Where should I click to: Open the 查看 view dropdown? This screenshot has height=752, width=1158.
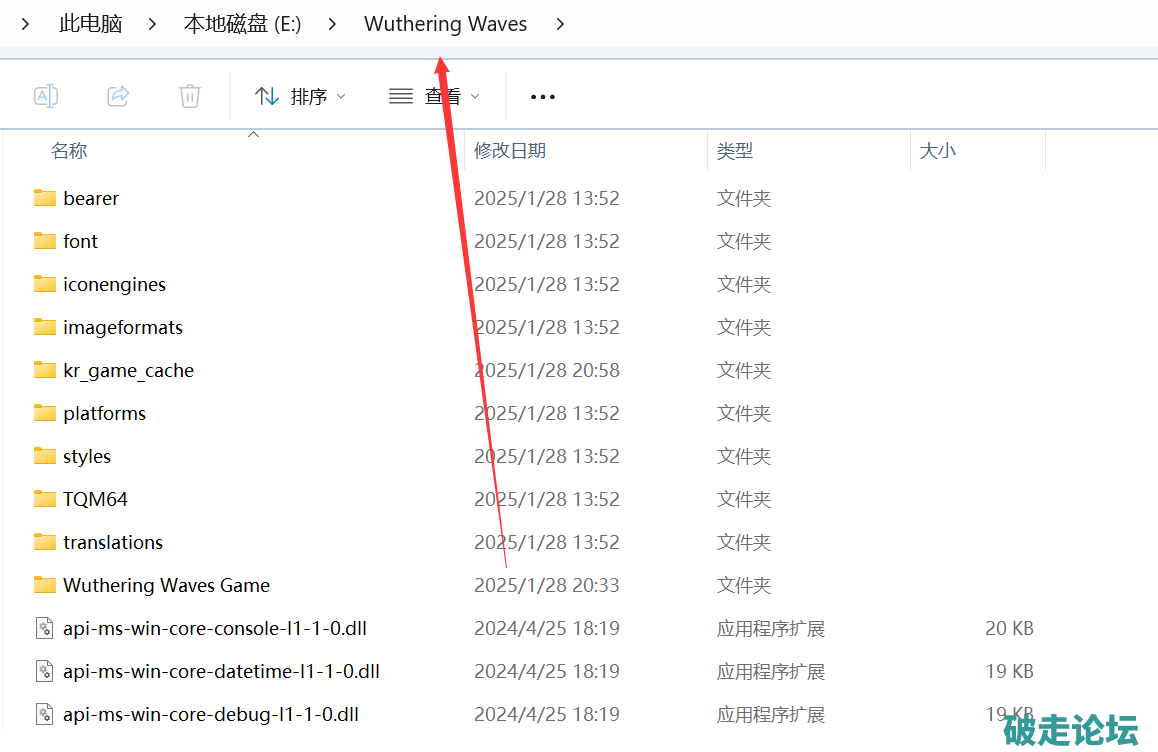tap(434, 97)
